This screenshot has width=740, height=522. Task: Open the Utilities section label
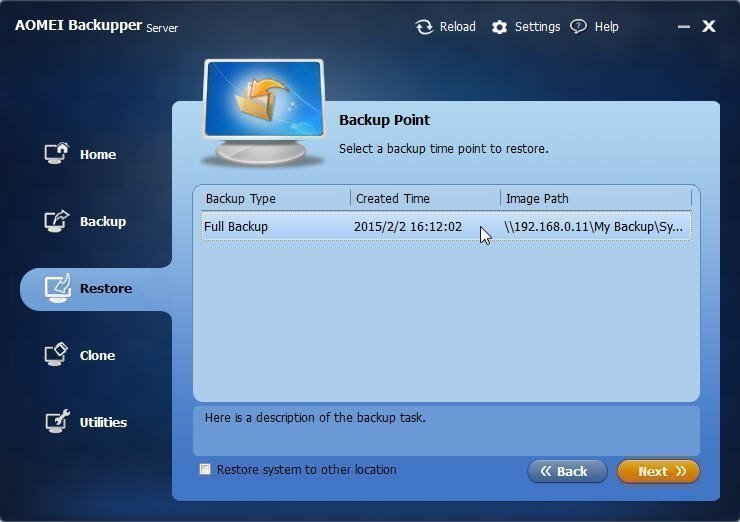(103, 422)
